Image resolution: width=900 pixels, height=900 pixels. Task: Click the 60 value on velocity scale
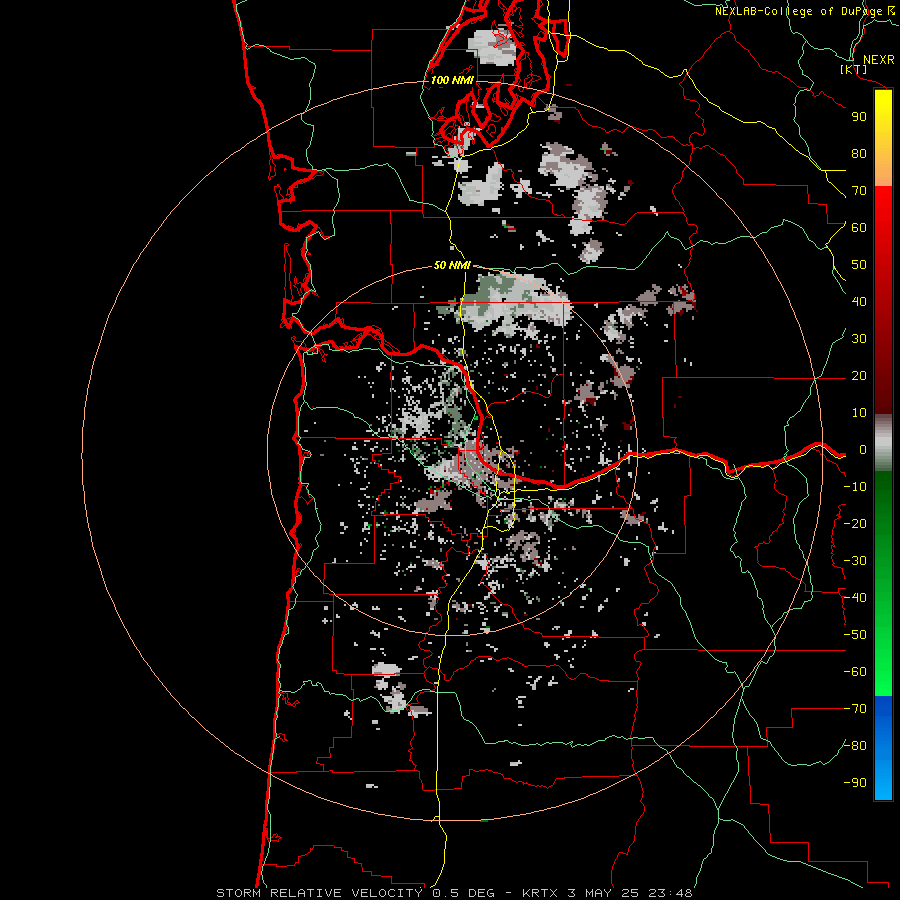pyautogui.click(x=859, y=228)
